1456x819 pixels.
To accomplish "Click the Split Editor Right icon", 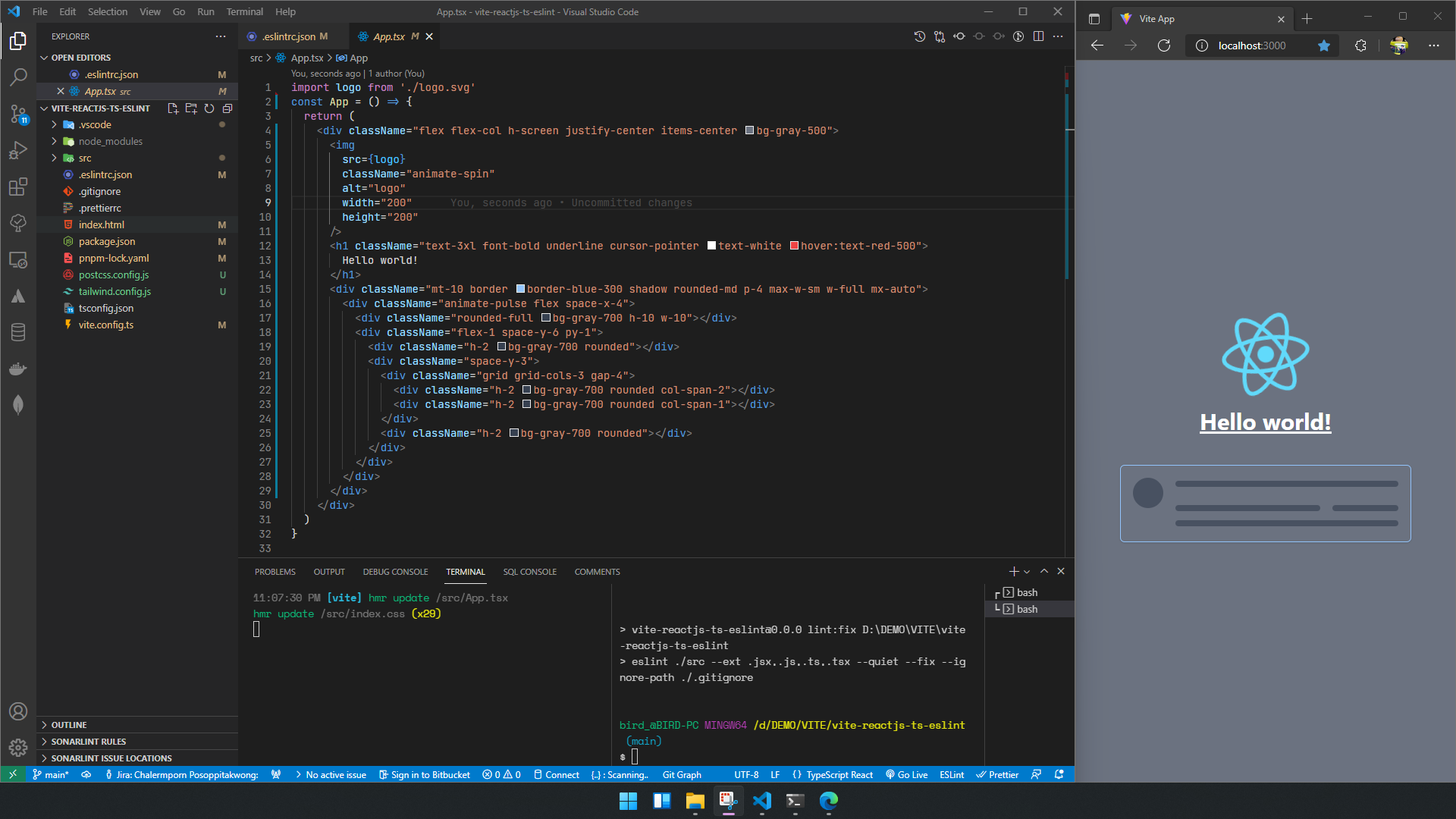I will tap(1038, 36).
